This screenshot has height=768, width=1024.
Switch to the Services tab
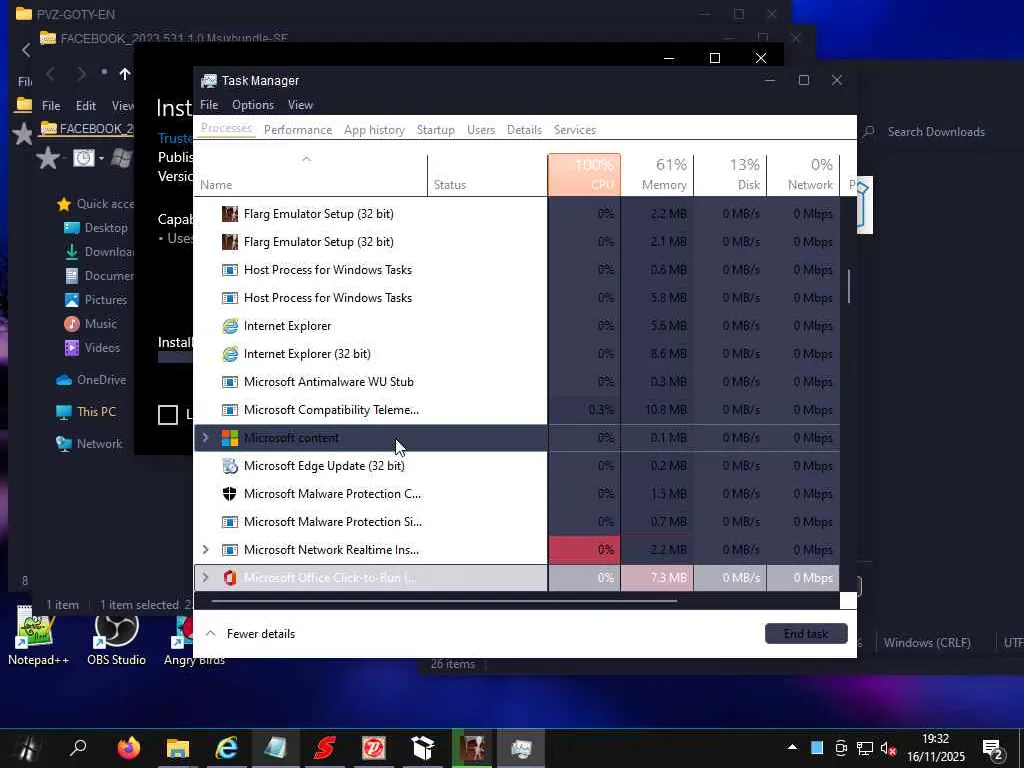coord(575,130)
